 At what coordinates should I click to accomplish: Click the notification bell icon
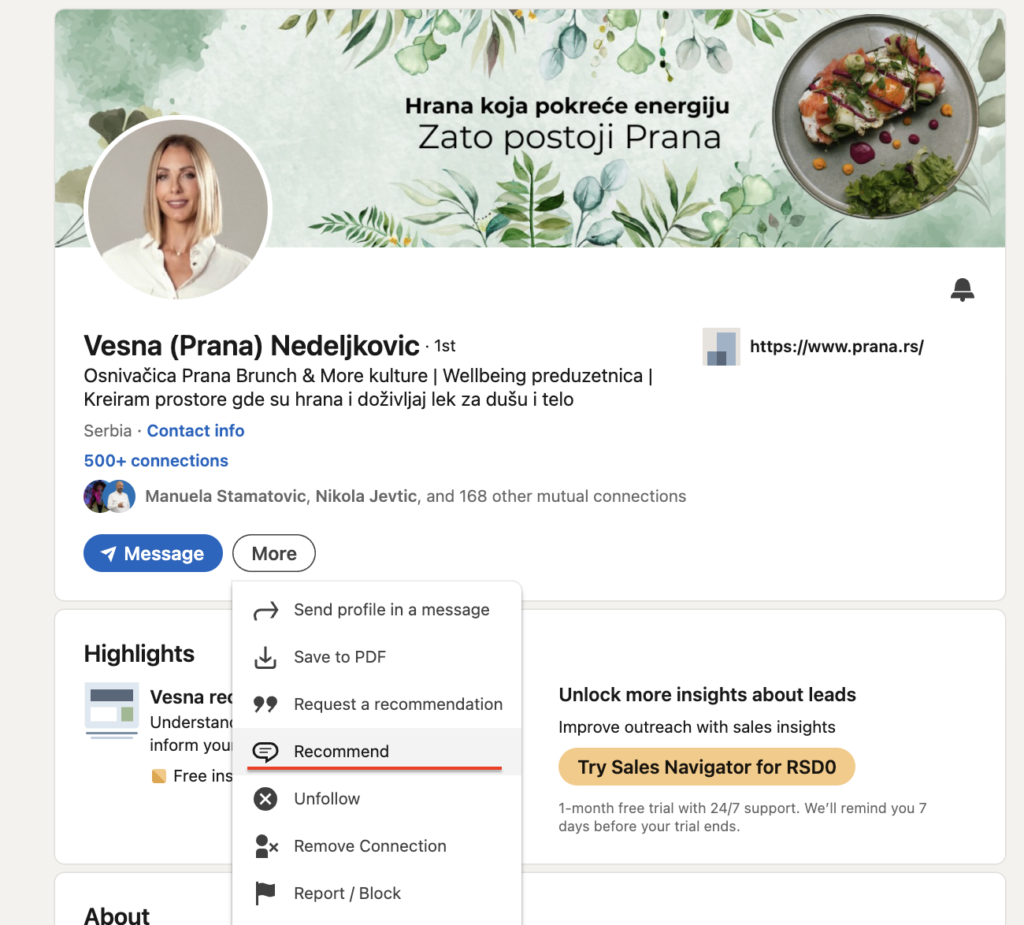[962, 290]
